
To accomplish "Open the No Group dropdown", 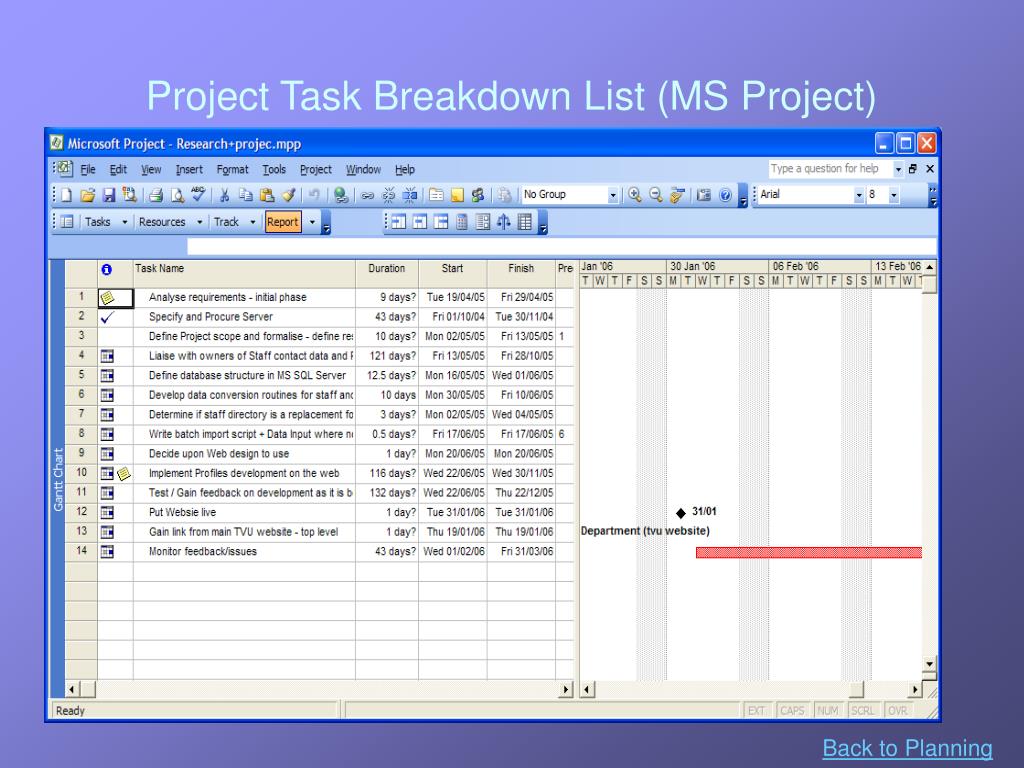I will [x=613, y=195].
